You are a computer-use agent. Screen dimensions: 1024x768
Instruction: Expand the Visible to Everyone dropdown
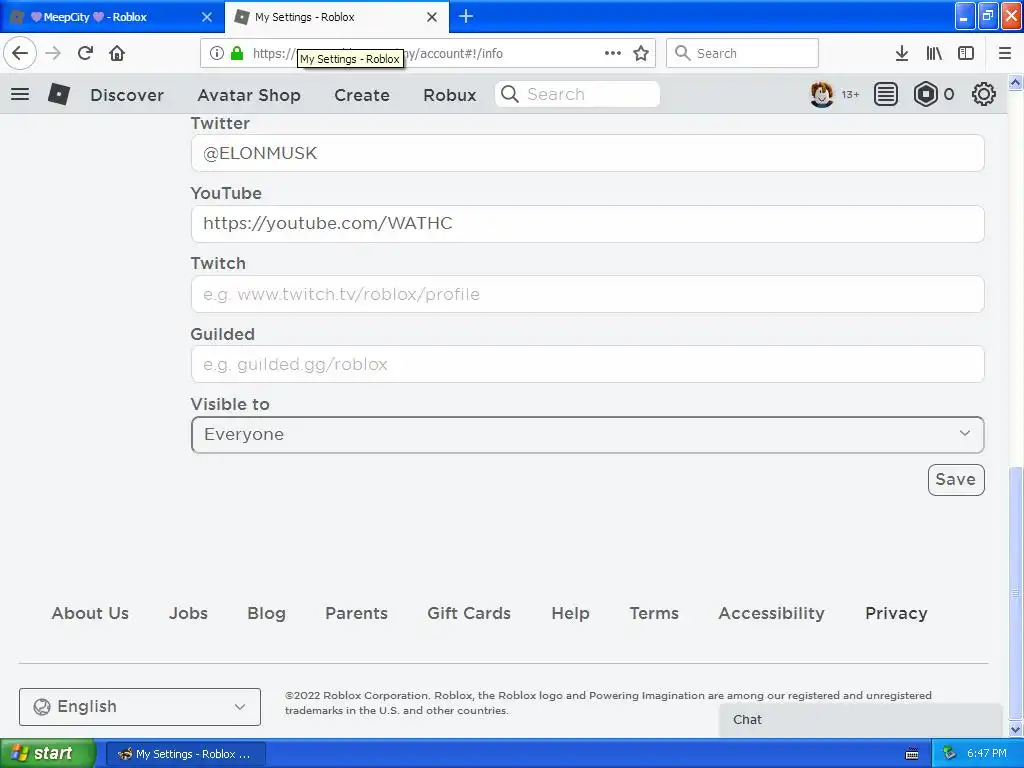(587, 434)
